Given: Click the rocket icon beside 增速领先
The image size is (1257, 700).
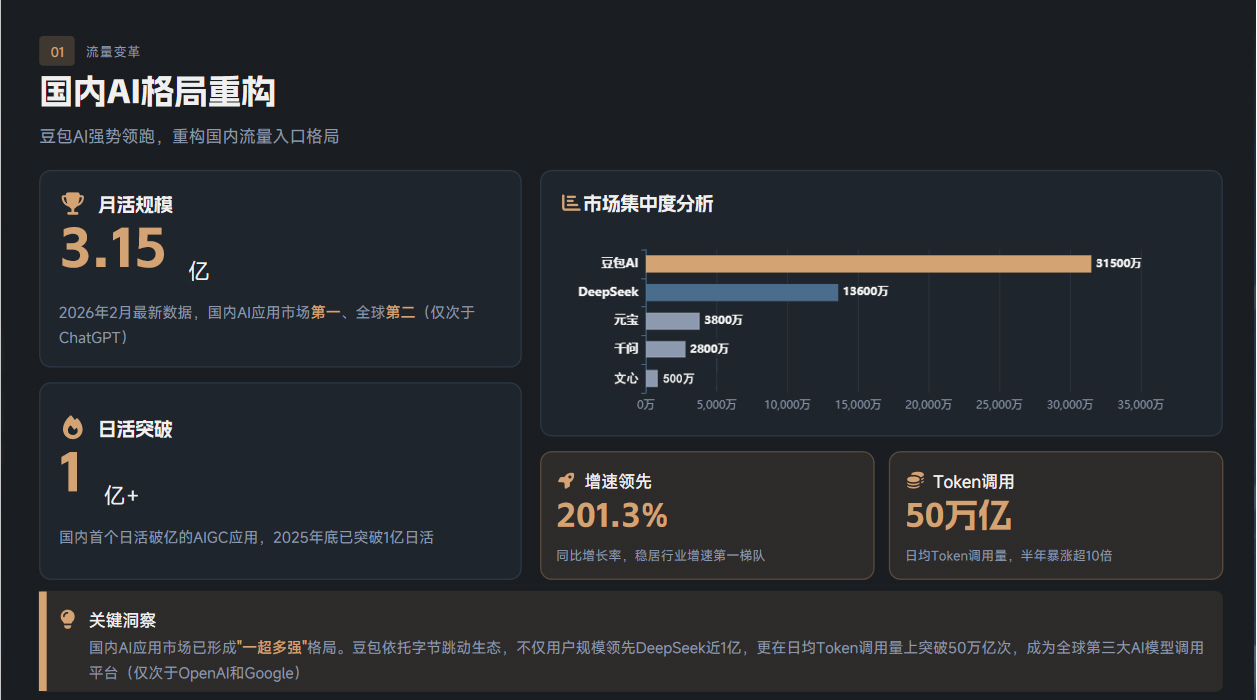Looking at the screenshot, I should (x=566, y=481).
